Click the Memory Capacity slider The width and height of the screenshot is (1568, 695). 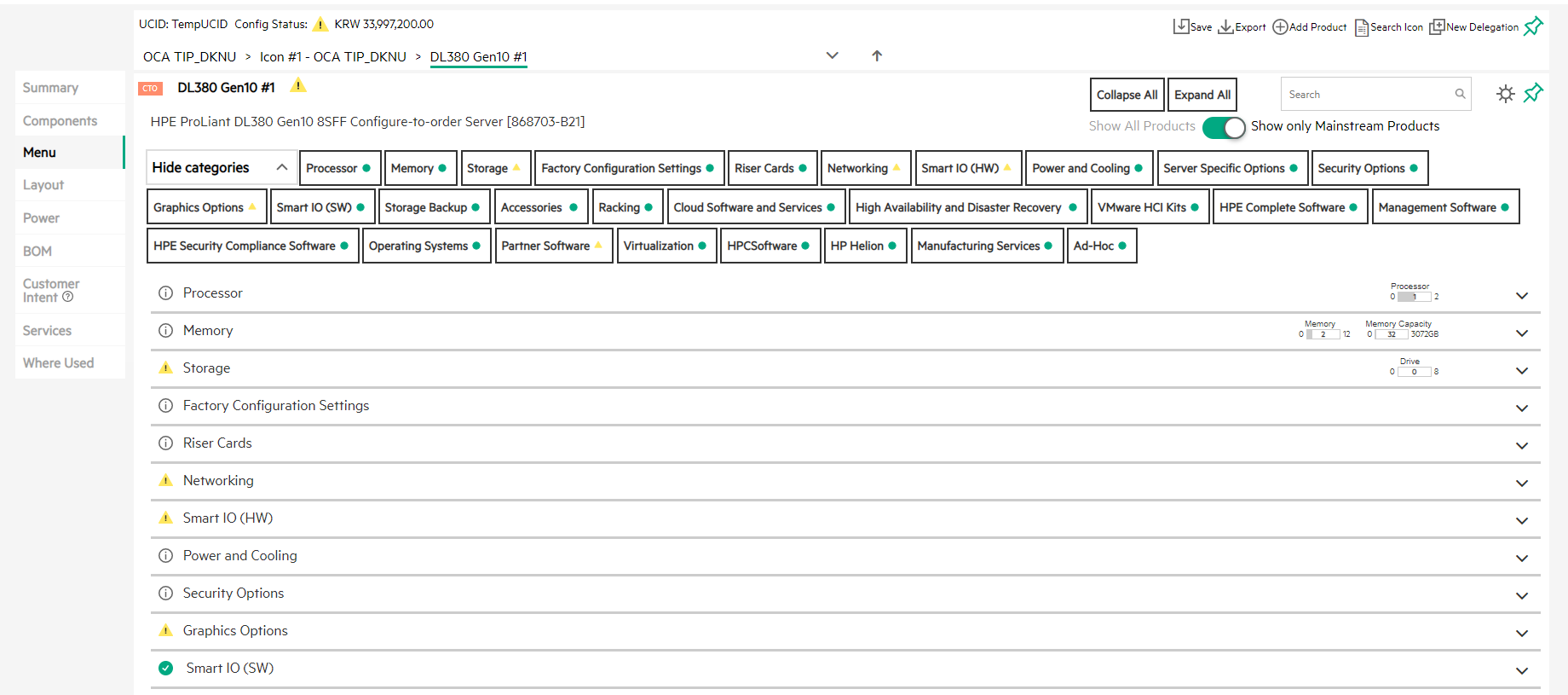click(1392, 334)
